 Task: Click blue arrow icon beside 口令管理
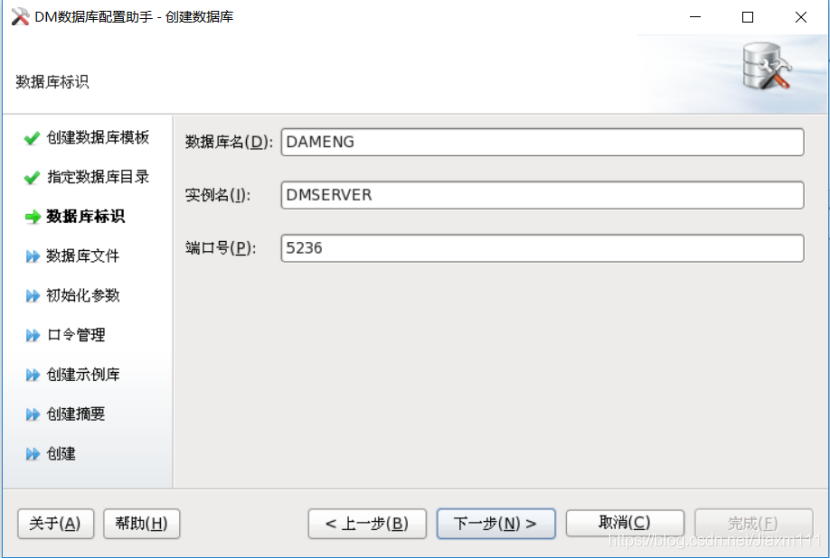[33, 335]
